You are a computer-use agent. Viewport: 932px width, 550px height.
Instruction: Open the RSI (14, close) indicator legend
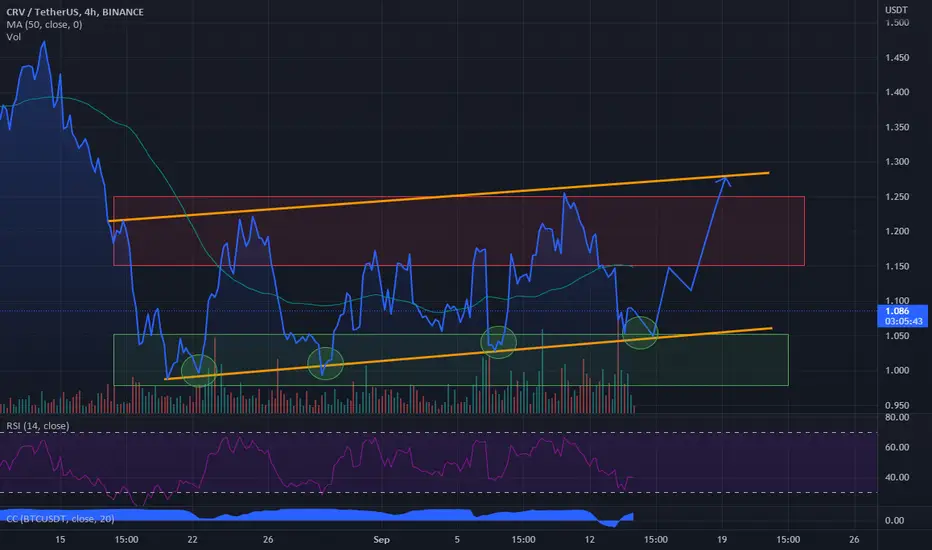click(37, 426)
